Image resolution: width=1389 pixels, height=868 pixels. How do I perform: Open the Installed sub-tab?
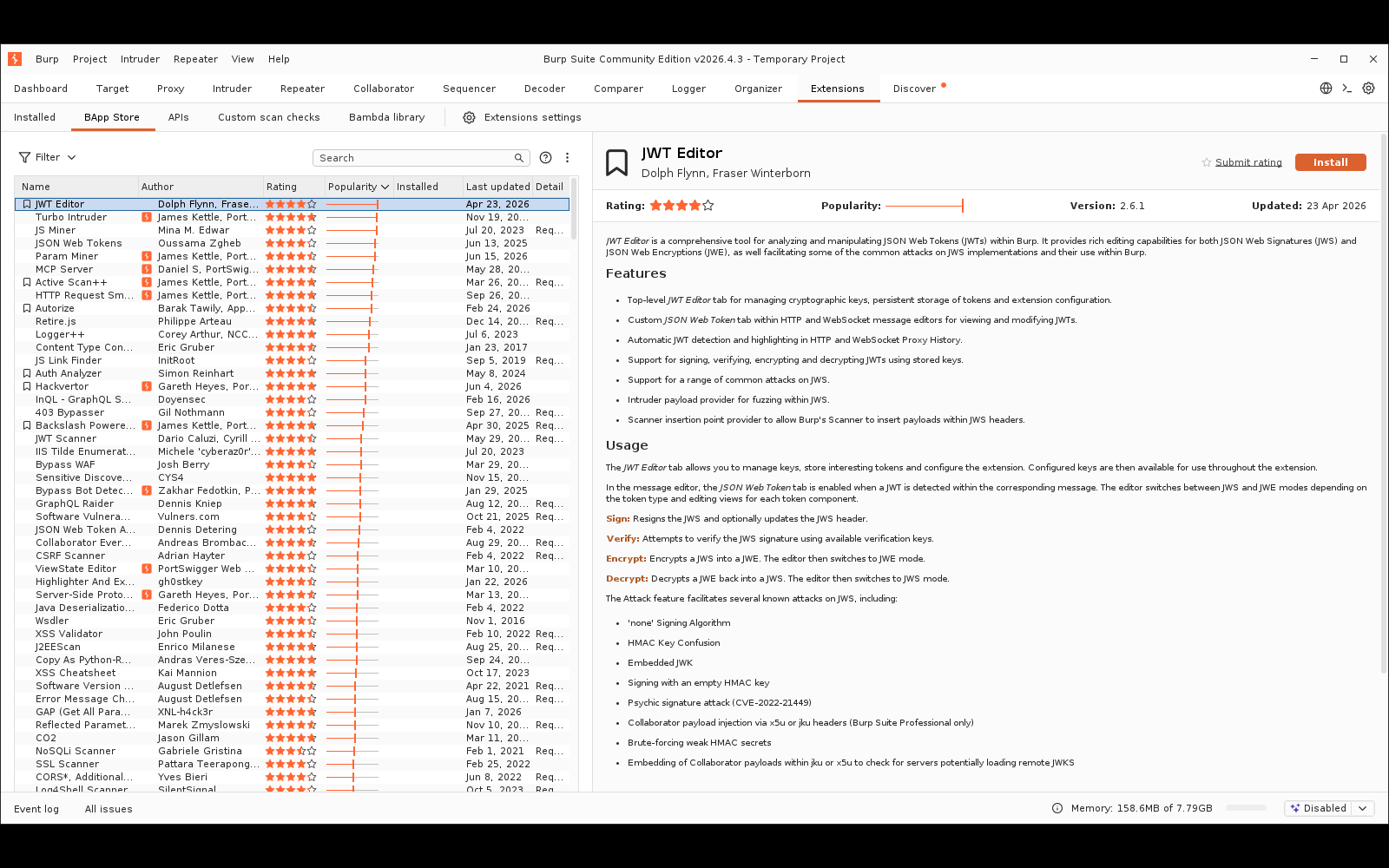[x=35, y=117]
